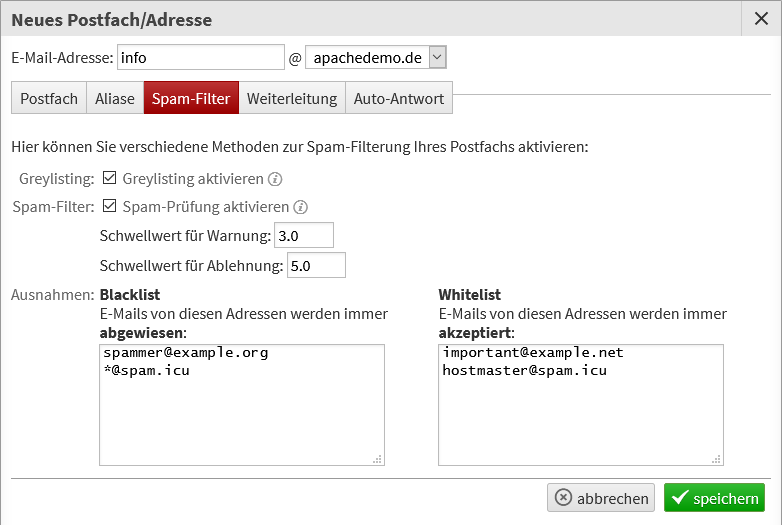The width and height of the screenshot is (782, 525).
Task: Focus the Schwellwert für Ablehnung field
Action: [316, 265]
